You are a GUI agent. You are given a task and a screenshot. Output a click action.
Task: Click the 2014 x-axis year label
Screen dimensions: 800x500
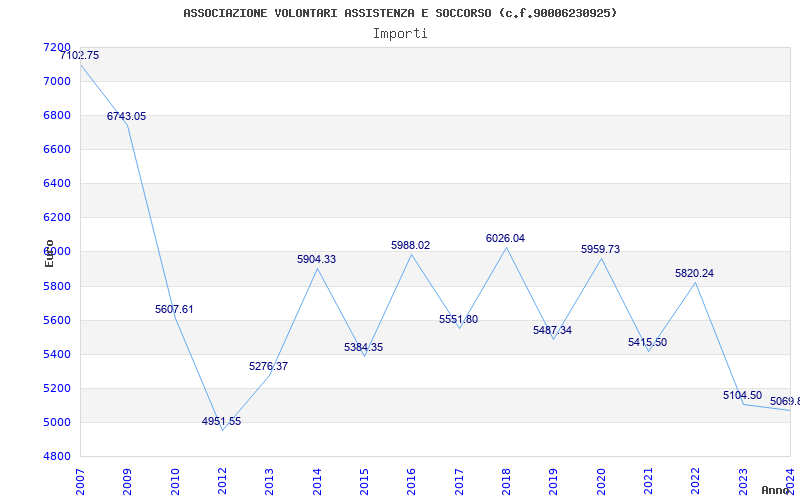(317, 481)
